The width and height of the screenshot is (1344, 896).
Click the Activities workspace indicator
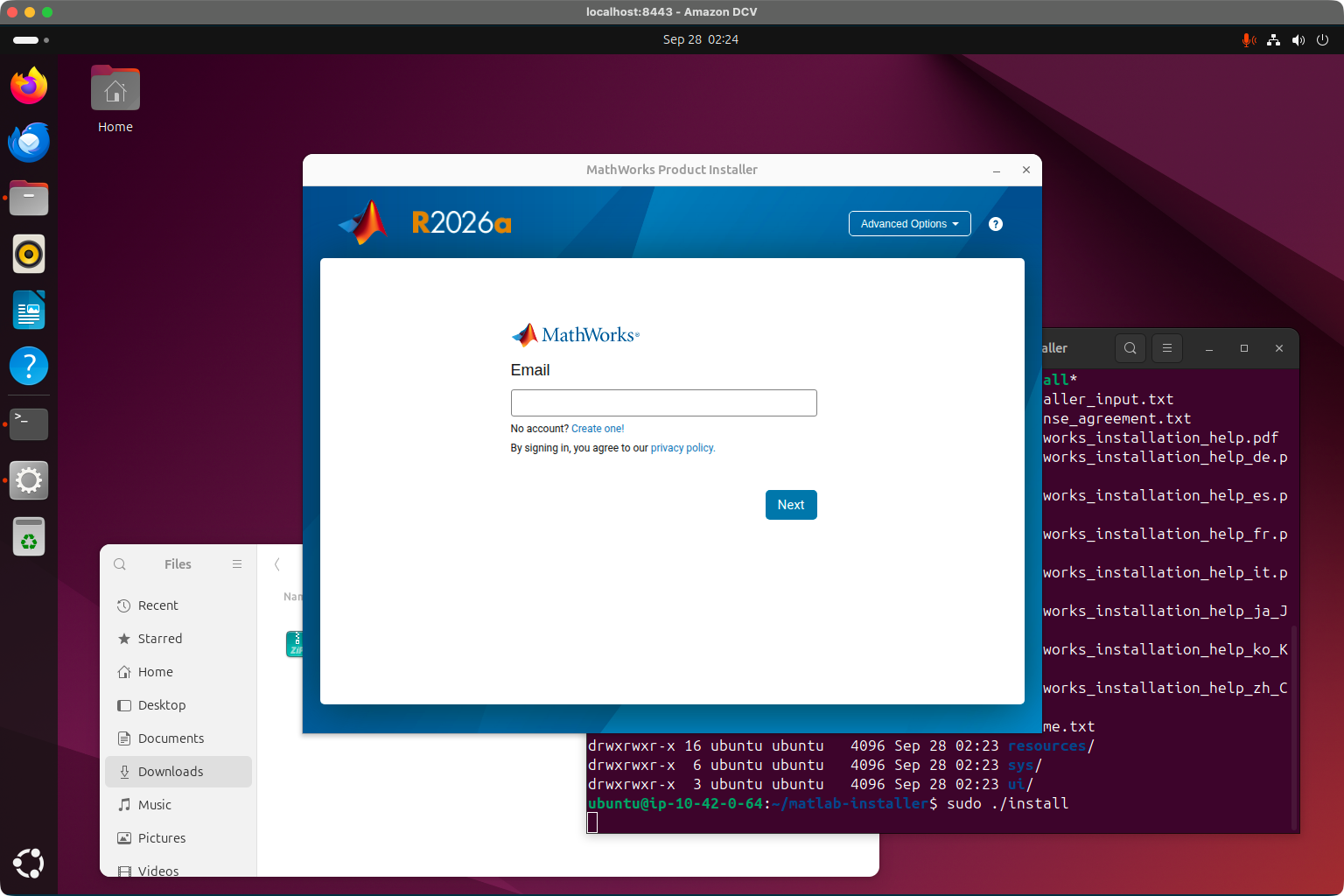[x=31, y=40]
